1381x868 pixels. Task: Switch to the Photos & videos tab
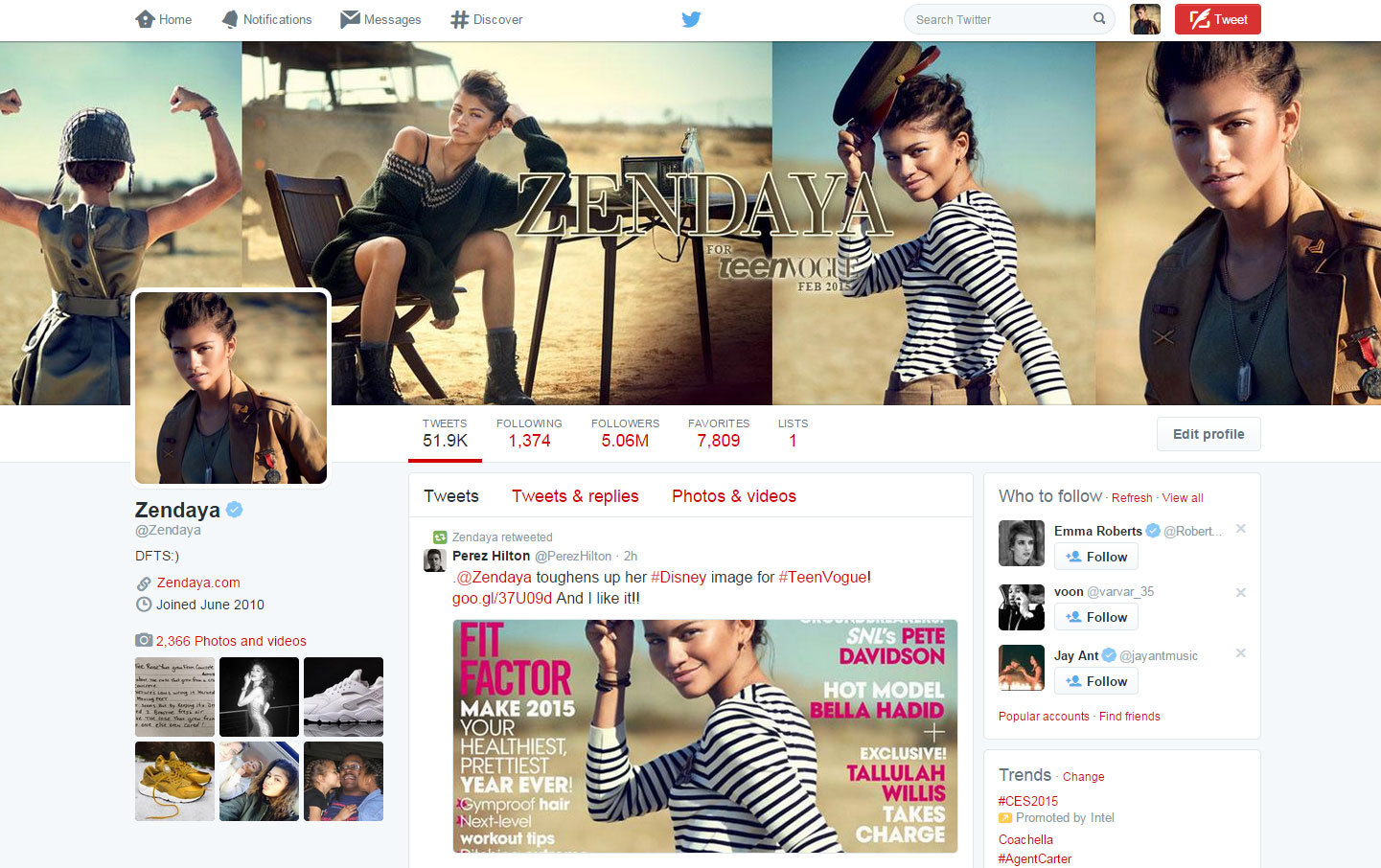pos(734,496)
